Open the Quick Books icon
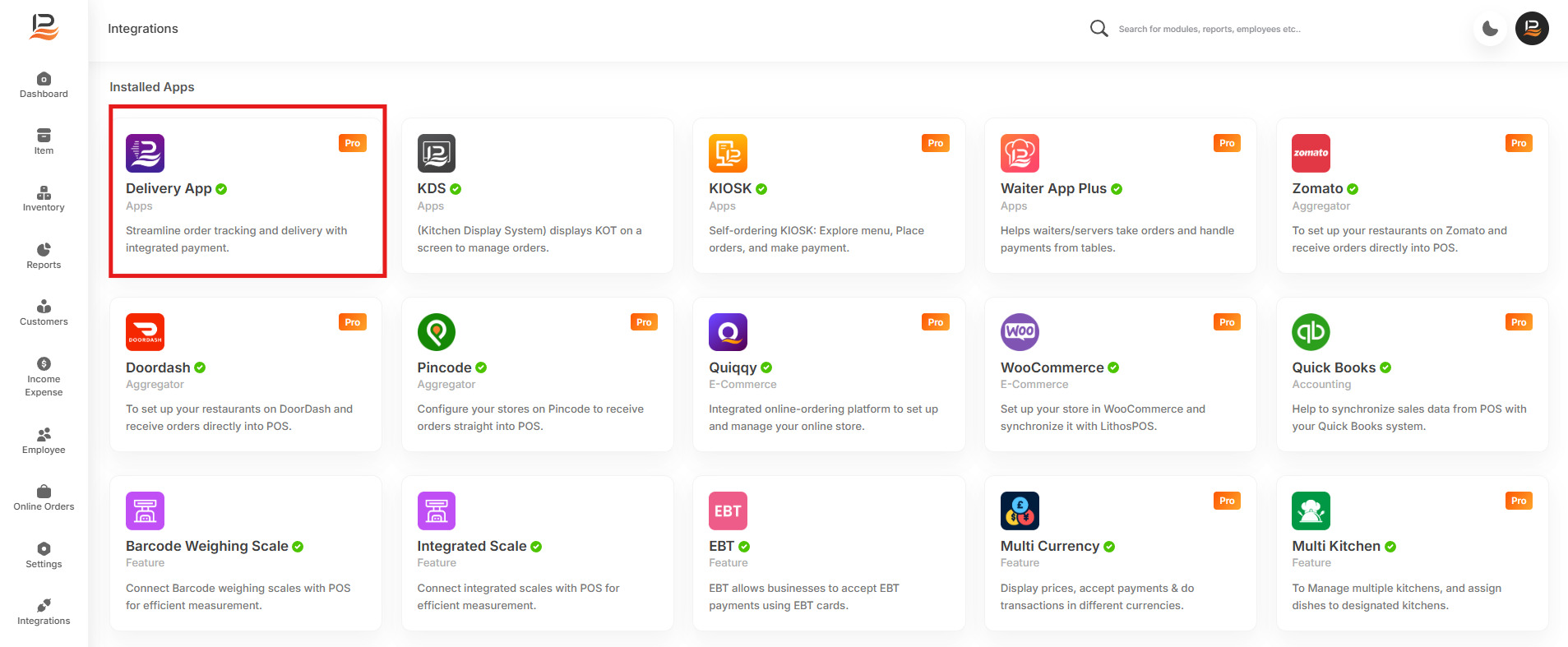The image size is (1568, 647). tap(1311, 332)
